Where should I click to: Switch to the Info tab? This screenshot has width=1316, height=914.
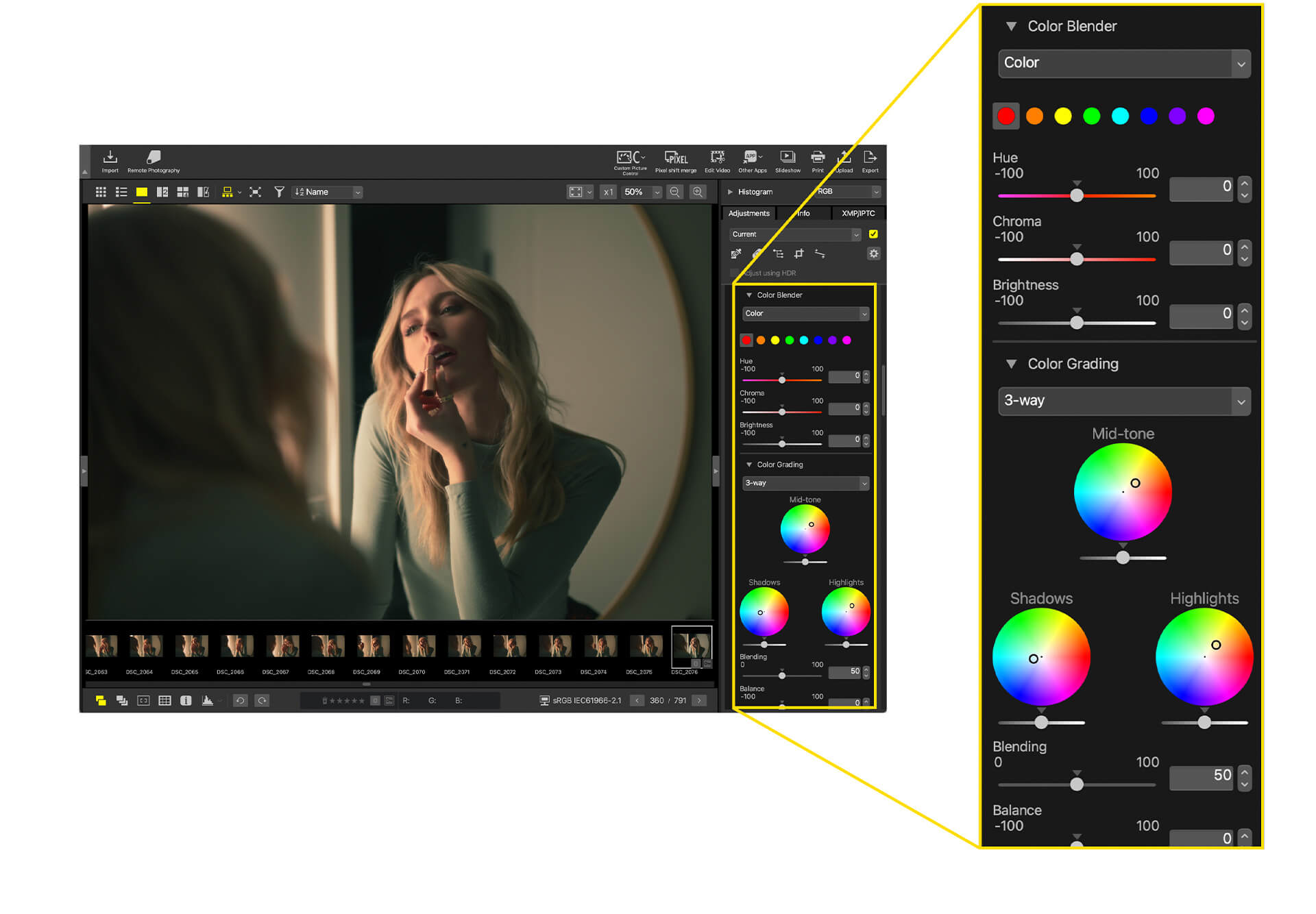coord(803,213)
